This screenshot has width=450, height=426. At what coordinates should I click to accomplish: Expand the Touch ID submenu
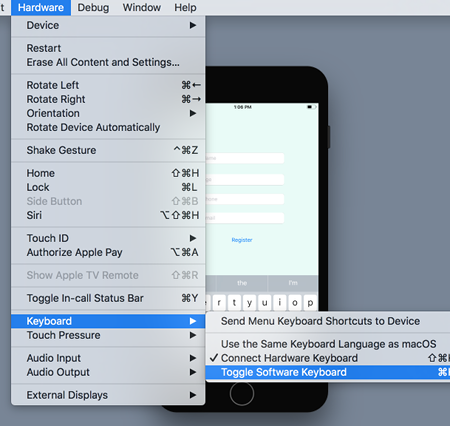108,238
